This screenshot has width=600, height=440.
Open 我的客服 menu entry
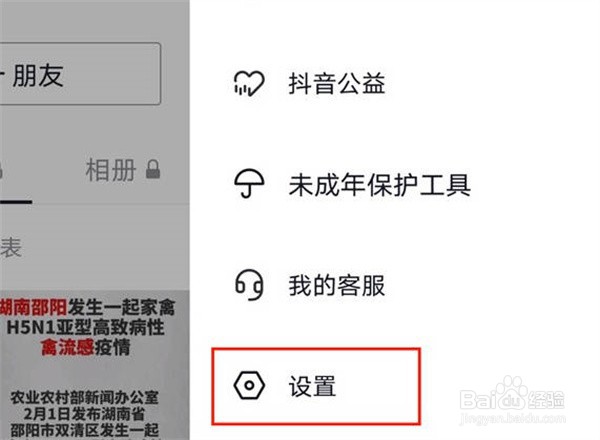(337, 285)
